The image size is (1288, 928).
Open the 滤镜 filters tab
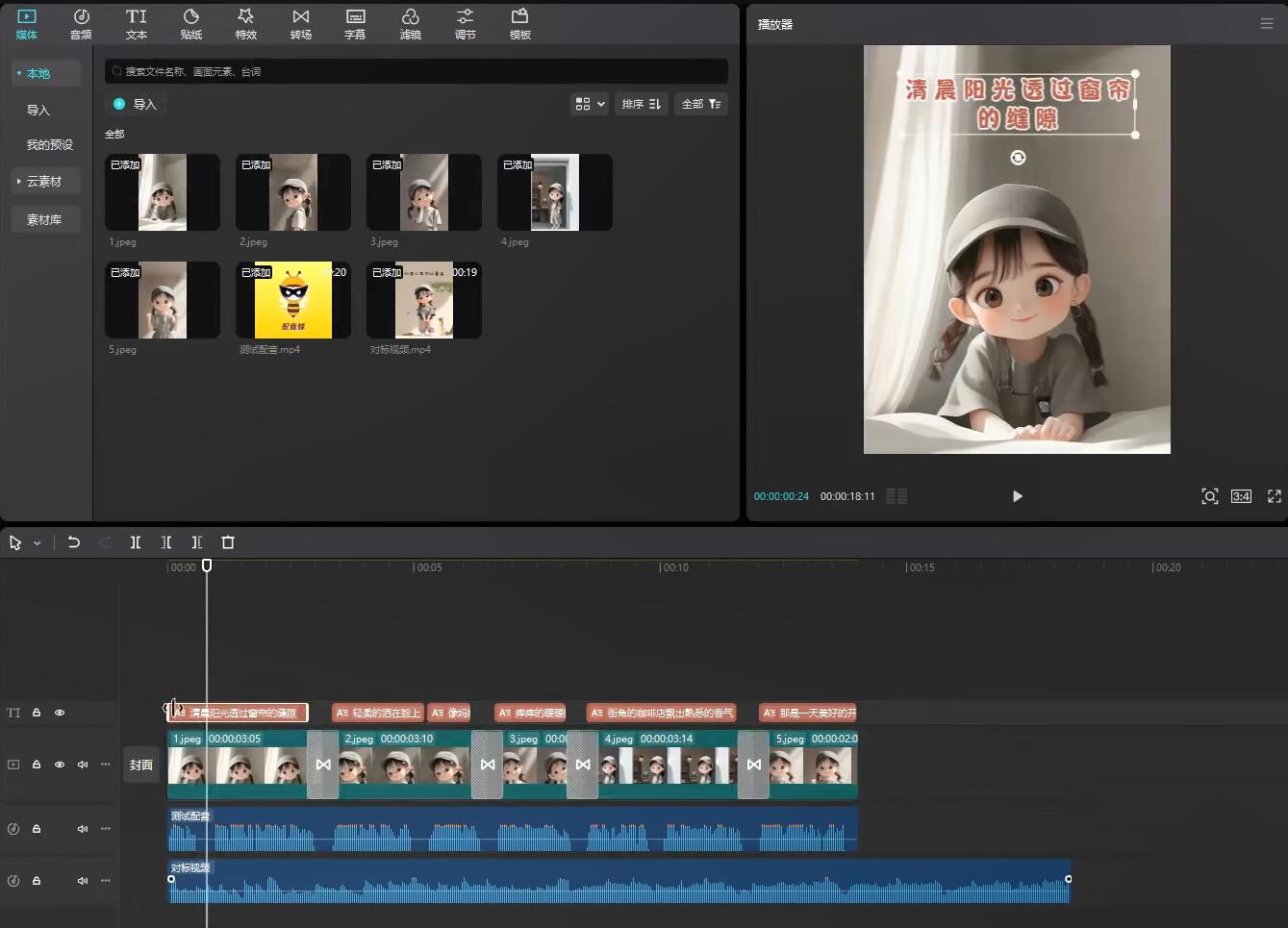411,24
